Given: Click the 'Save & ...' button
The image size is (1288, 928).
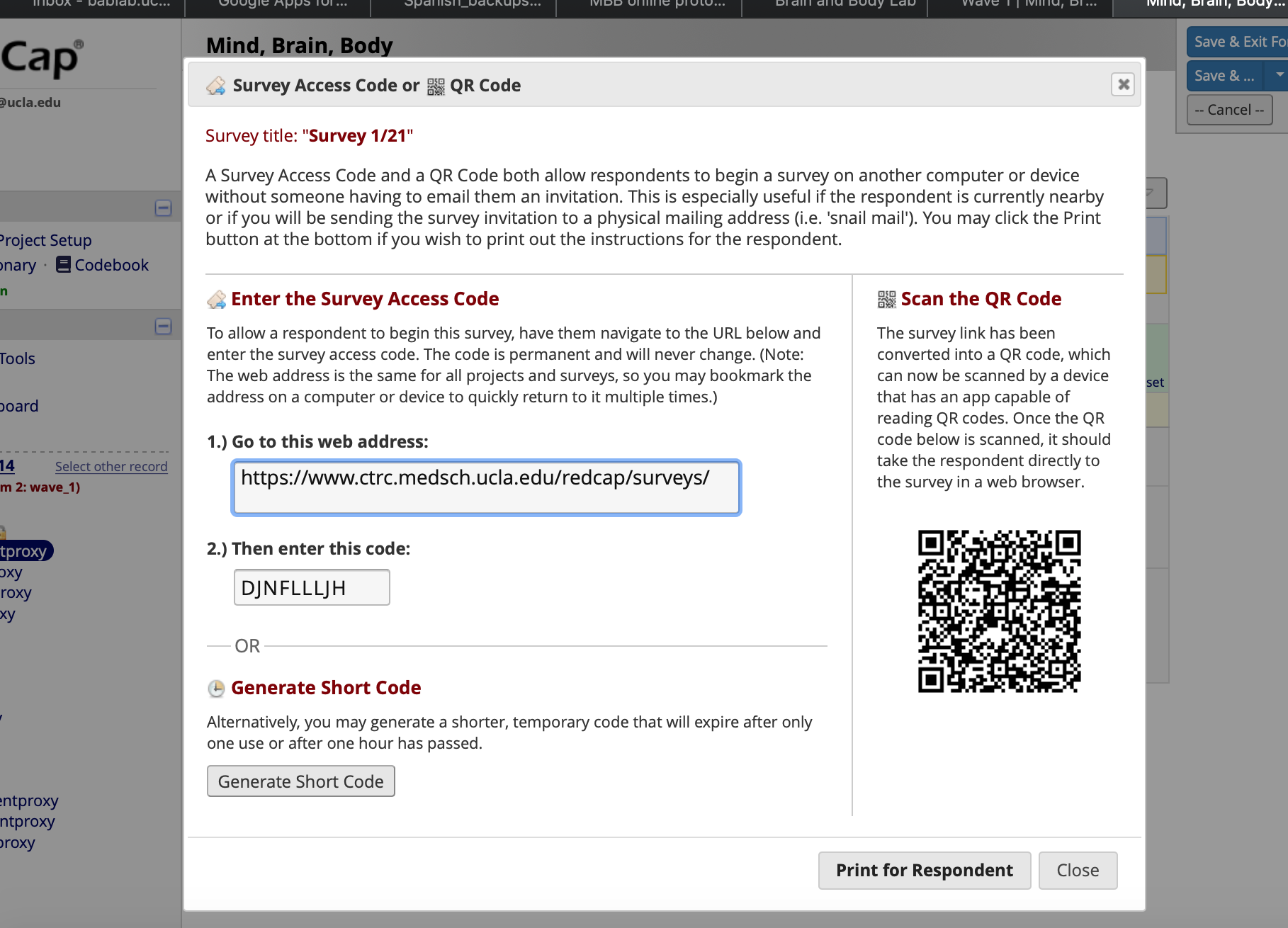Looking at the screenshot, I should pyautogui.click(x=1224, y=76).
